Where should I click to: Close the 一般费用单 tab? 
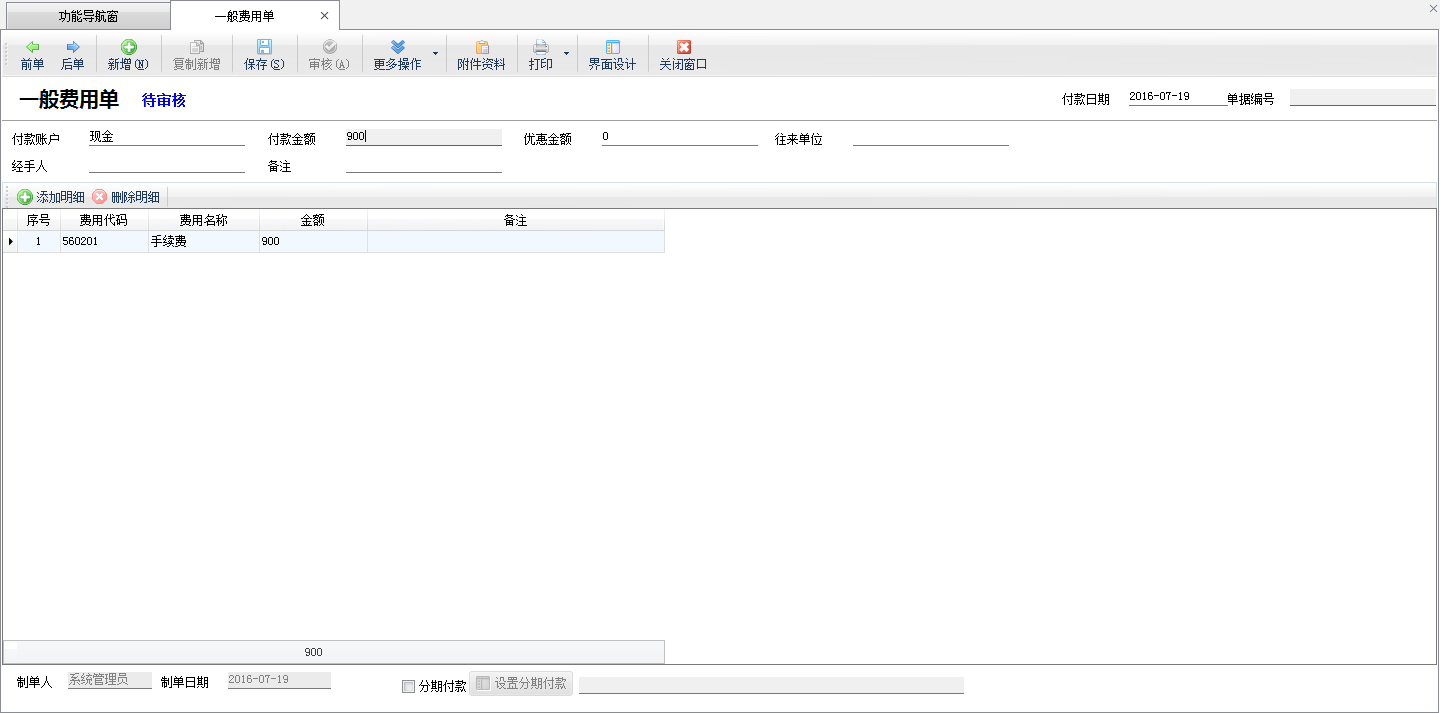pyautogui.click(x=324, y=16)
